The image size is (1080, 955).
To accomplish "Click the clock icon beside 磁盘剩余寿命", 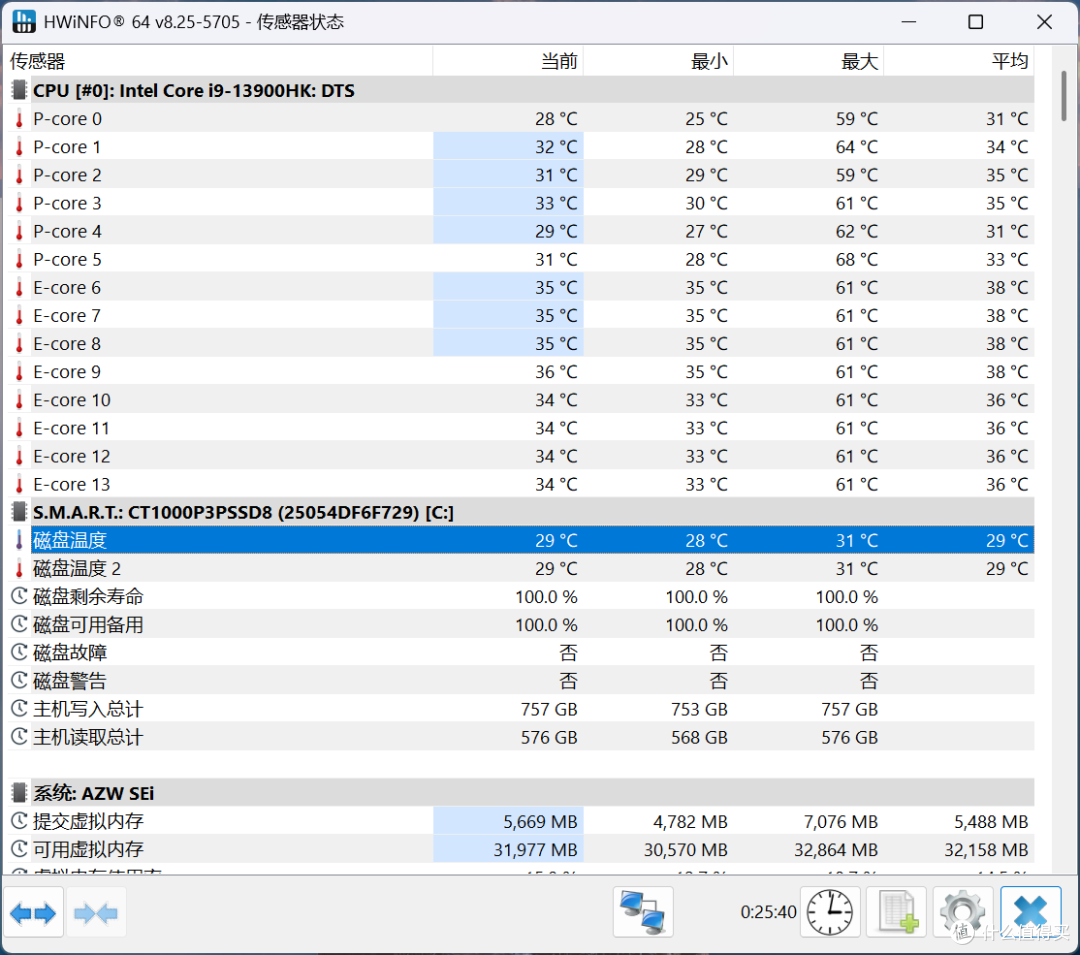I will tap(19, 596).
